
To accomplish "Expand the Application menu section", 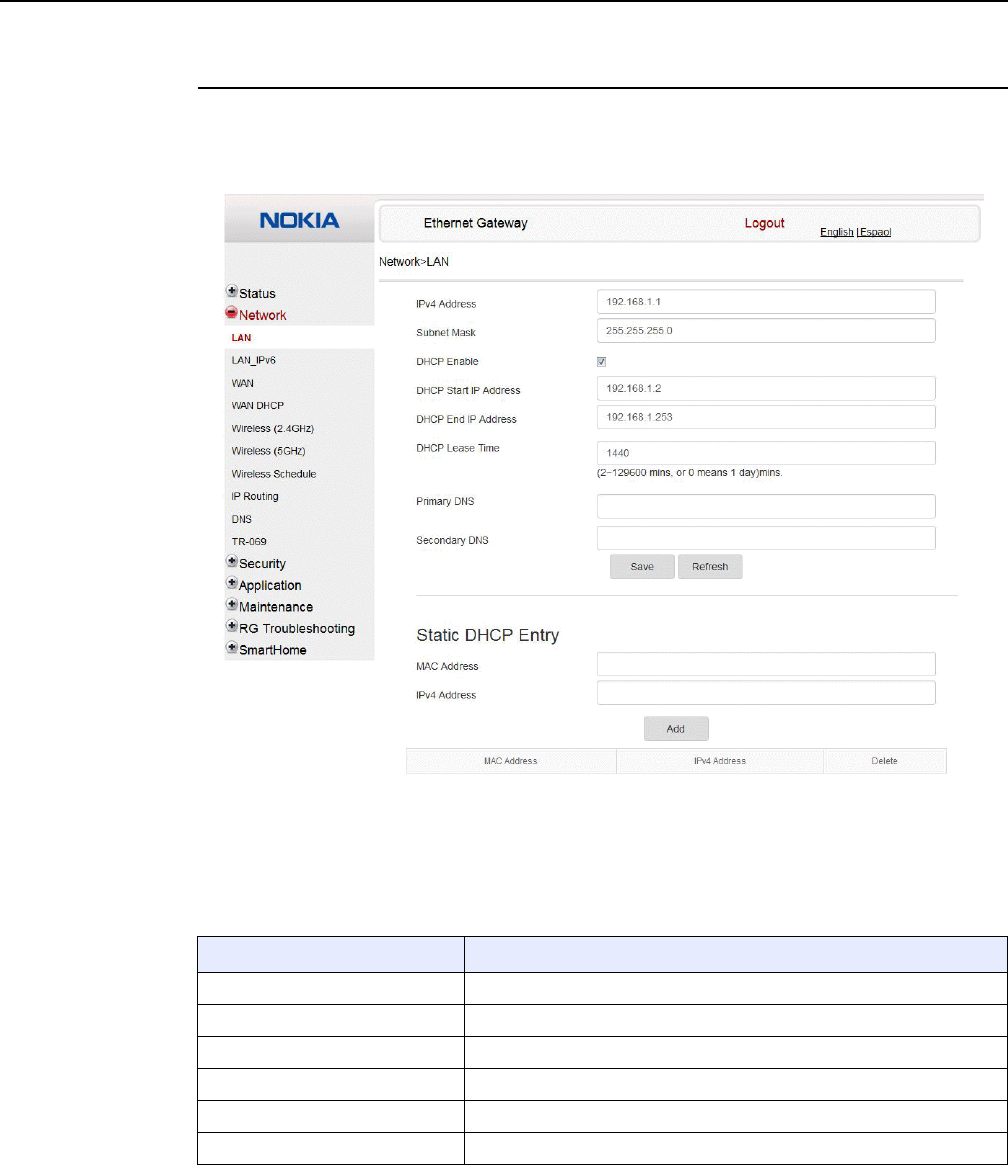I will click(264, 585).
